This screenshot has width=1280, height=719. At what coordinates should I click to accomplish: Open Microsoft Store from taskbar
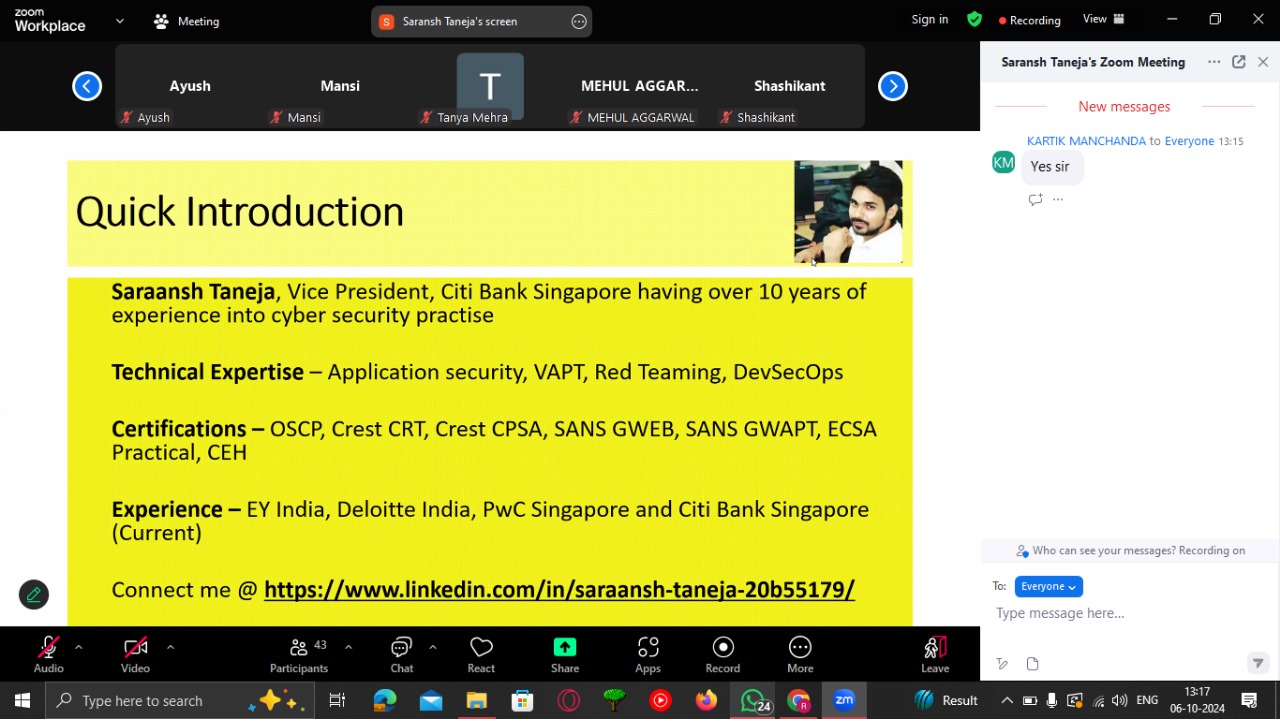[523, 700]
